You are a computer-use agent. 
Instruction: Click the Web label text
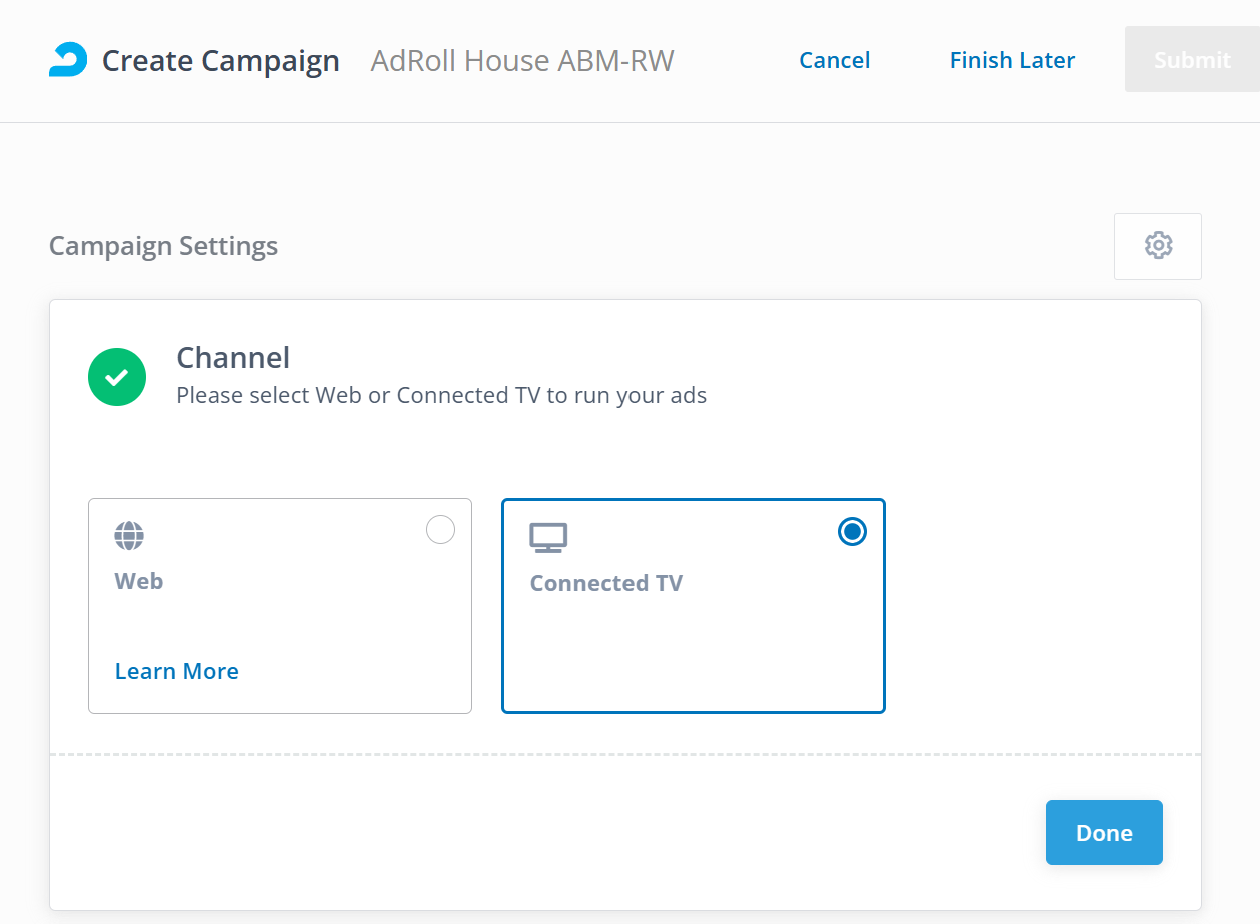[139, 581]
